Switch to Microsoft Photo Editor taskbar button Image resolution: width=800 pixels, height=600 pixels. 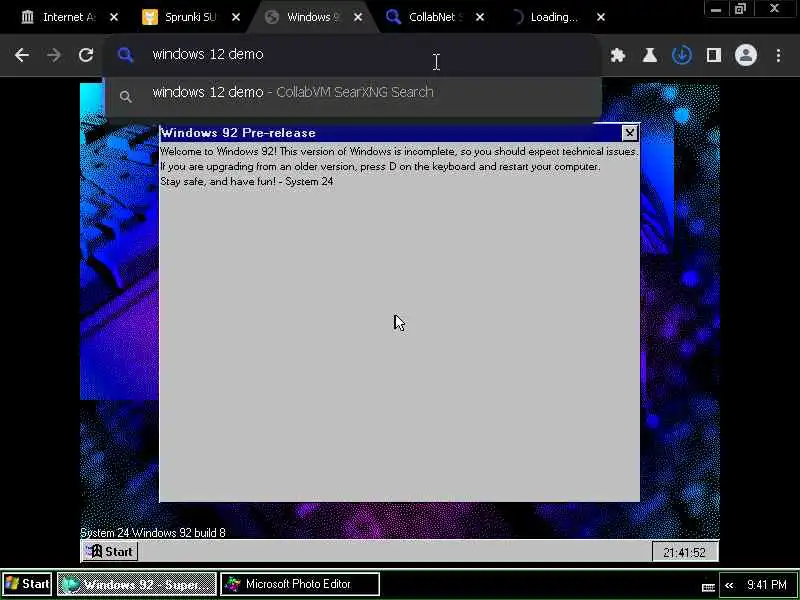tap(300, 584)
